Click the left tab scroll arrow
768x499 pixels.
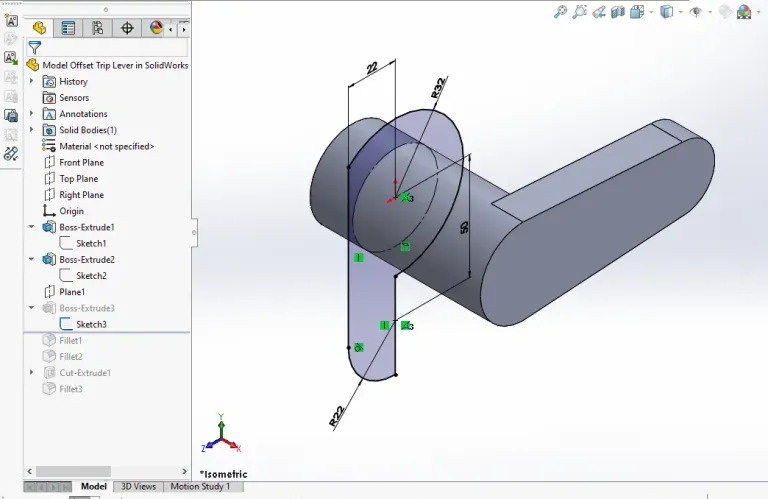point(170,30)
